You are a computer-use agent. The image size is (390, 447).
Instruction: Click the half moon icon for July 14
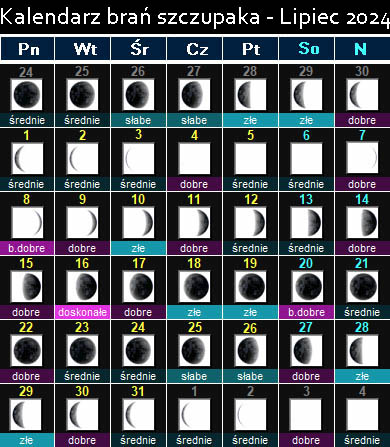362,222
